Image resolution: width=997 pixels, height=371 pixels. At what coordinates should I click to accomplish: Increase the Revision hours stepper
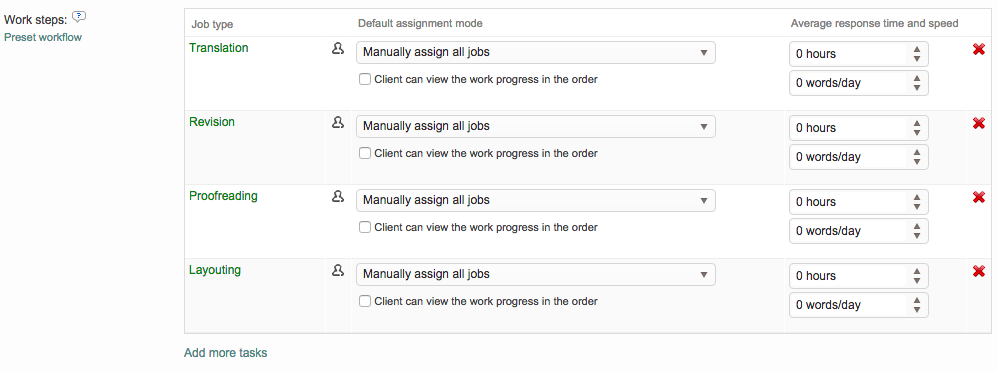[x=916, y=123]
